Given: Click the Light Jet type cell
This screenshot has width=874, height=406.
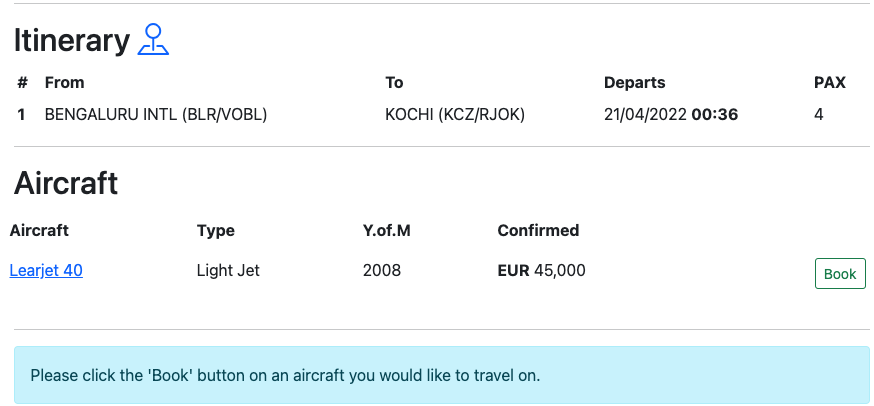Looking at the screenshot, I should pos(228,270).
